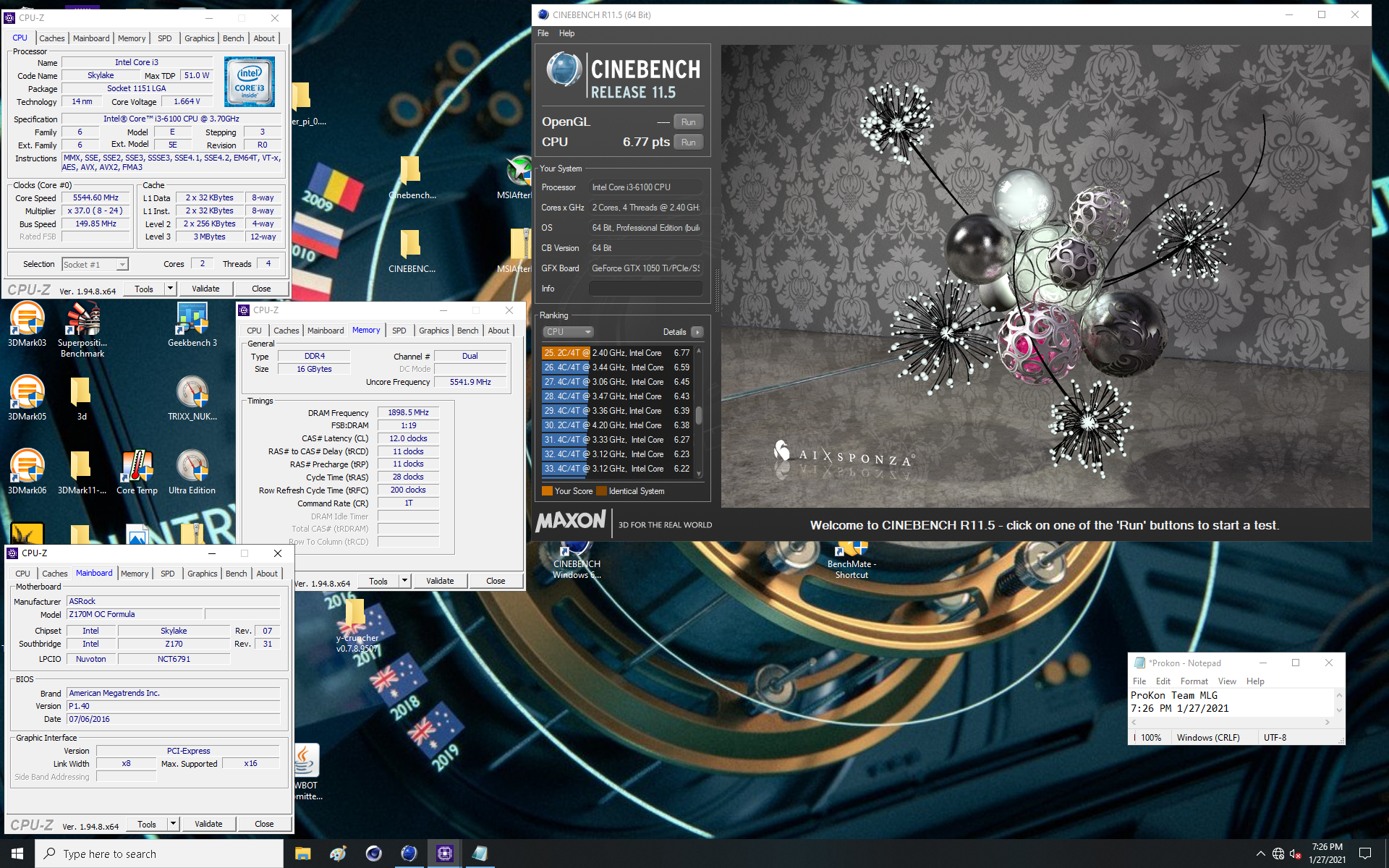Select the CINEBENC... desktop folder

pos(412,251)
